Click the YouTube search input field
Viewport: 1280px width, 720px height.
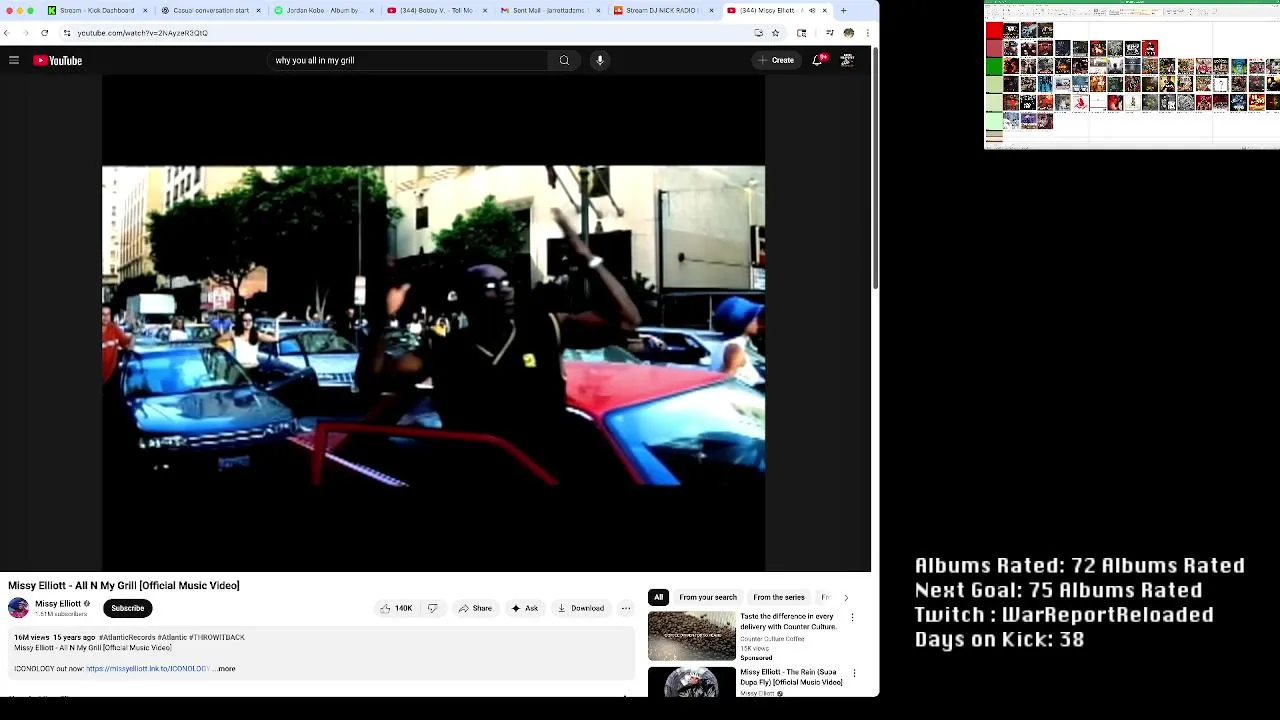pos(407,60)
